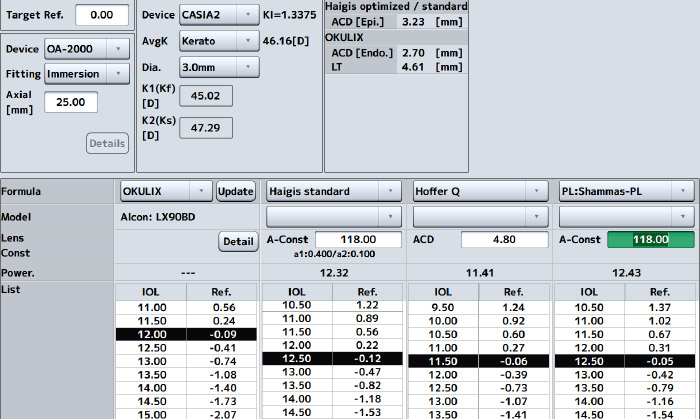Open the model dropdown under Haigis standard

pyautogui.click(x=333, y=217)
